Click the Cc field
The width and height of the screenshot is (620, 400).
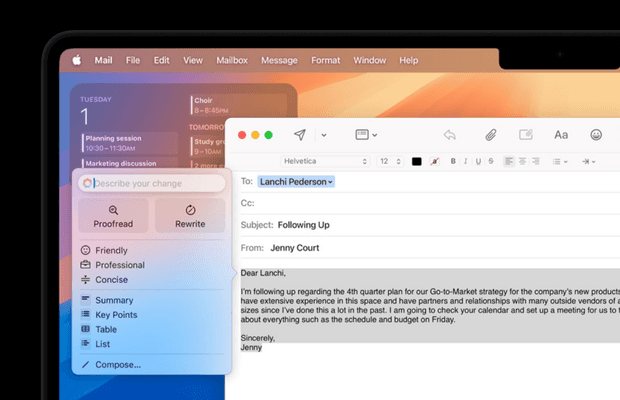pyautogui.click(x=430, y=203)
